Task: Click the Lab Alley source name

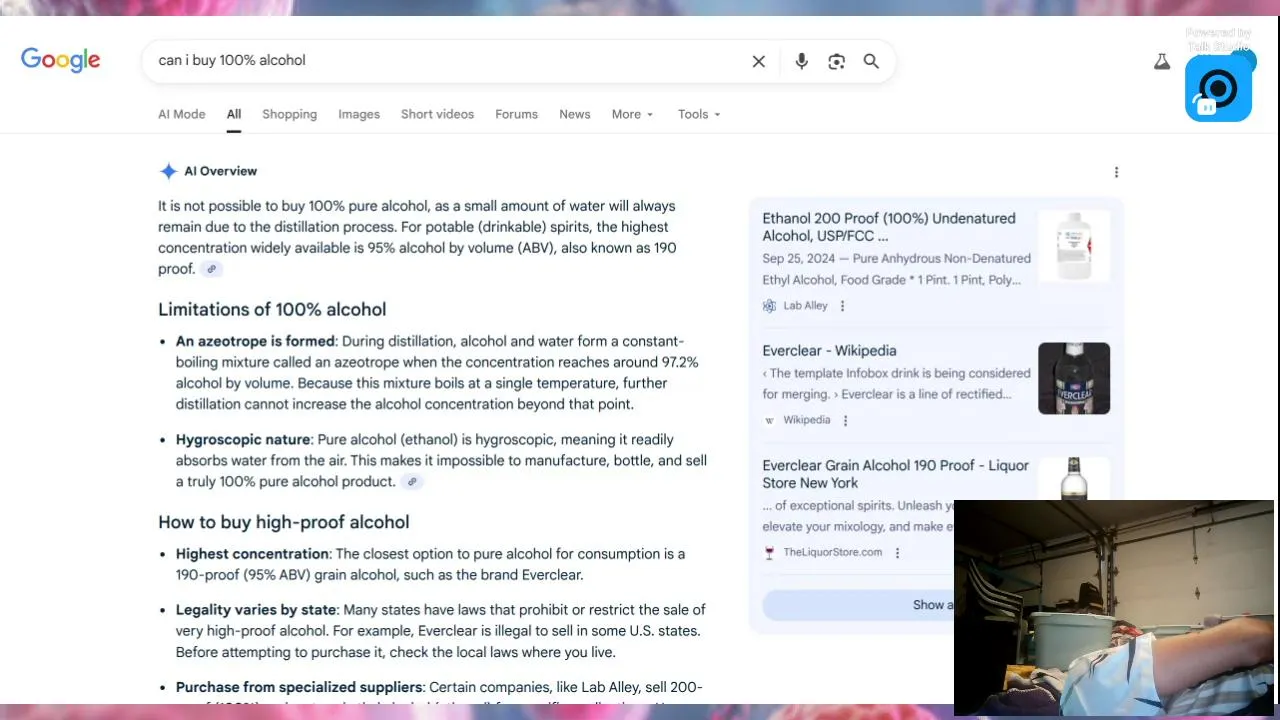Action: click(805, 306)
